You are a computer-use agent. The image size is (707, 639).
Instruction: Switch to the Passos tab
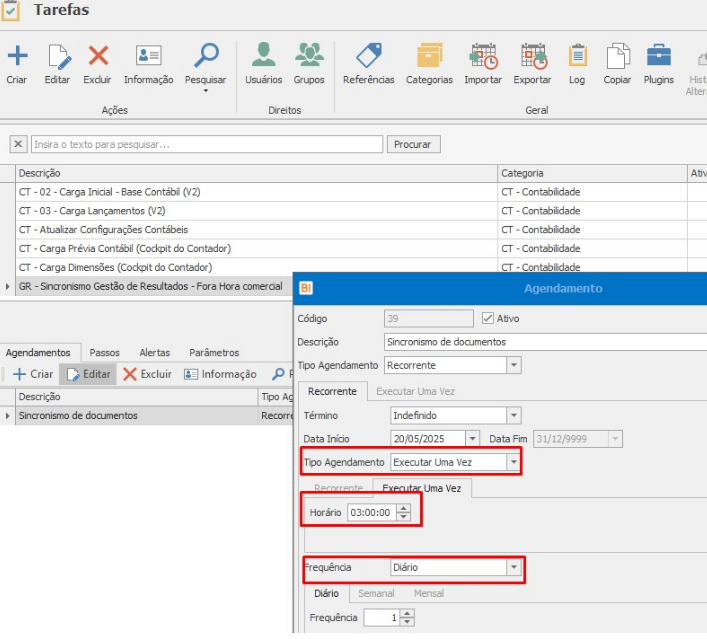105,353
